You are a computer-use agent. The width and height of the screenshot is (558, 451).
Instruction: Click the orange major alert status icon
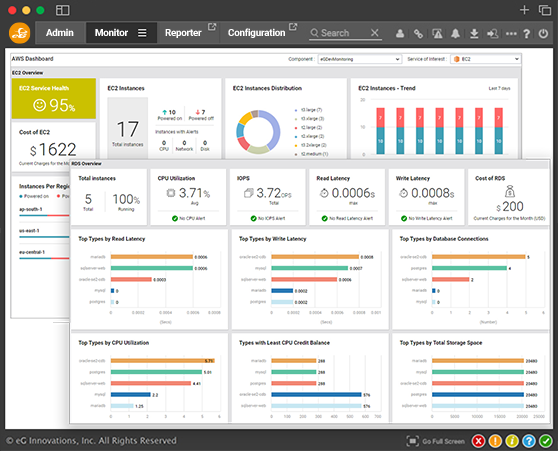click(495, 441)
